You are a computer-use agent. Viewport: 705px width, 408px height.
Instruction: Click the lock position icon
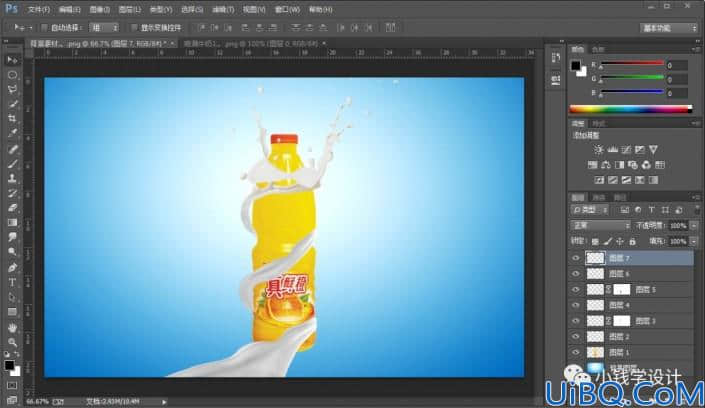620,242
